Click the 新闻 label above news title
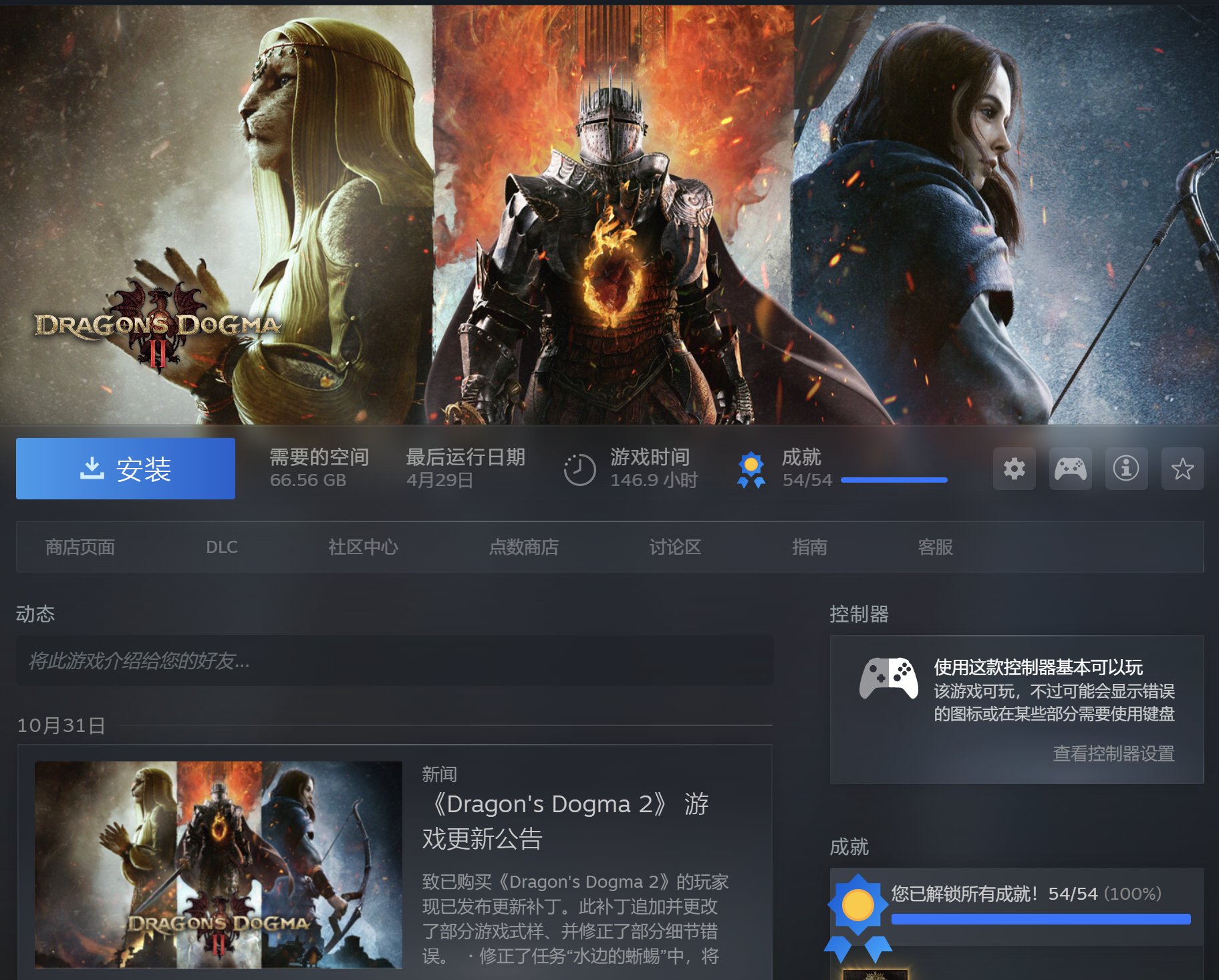 point(439,774)
